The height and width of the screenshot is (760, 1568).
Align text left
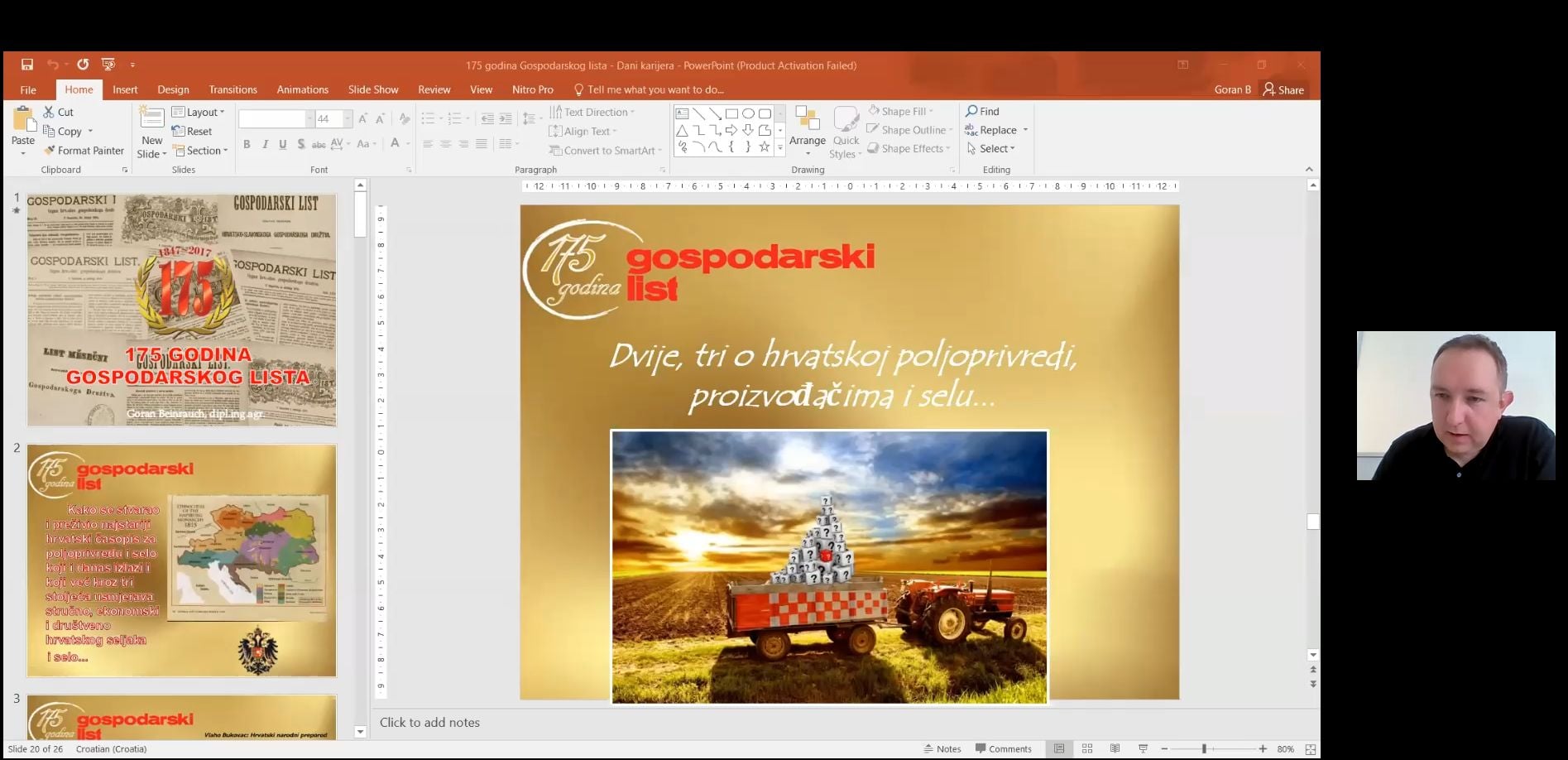click(428, 144)
